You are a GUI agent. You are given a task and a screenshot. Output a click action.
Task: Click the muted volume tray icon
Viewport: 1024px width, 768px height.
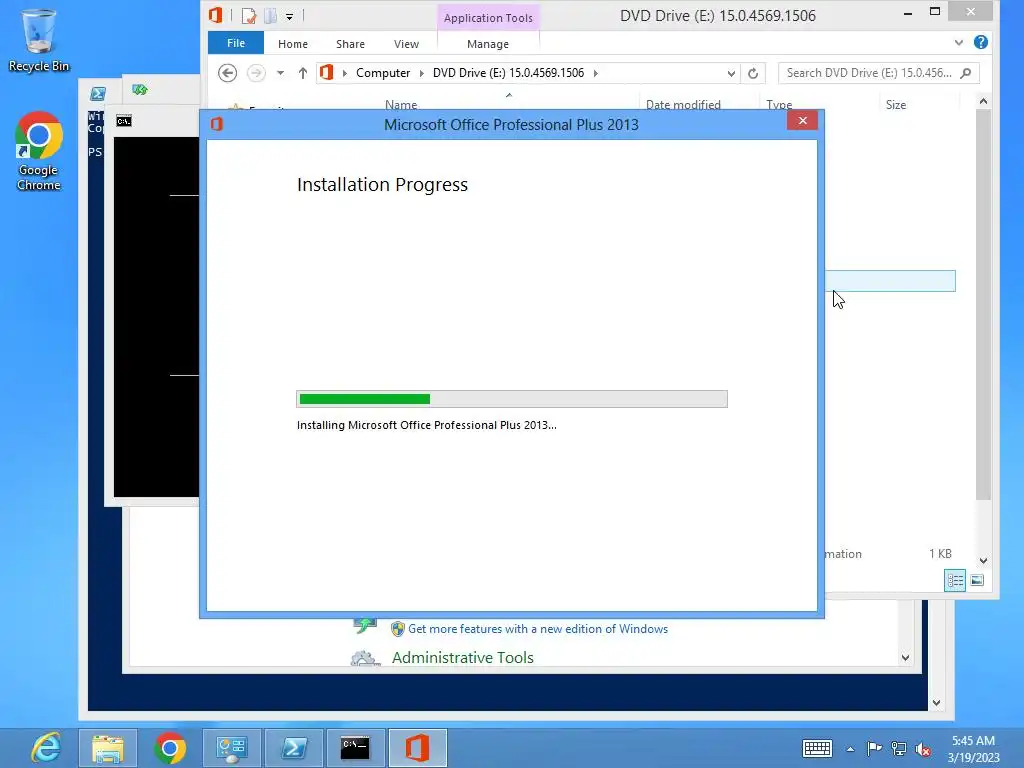(923, 749)
